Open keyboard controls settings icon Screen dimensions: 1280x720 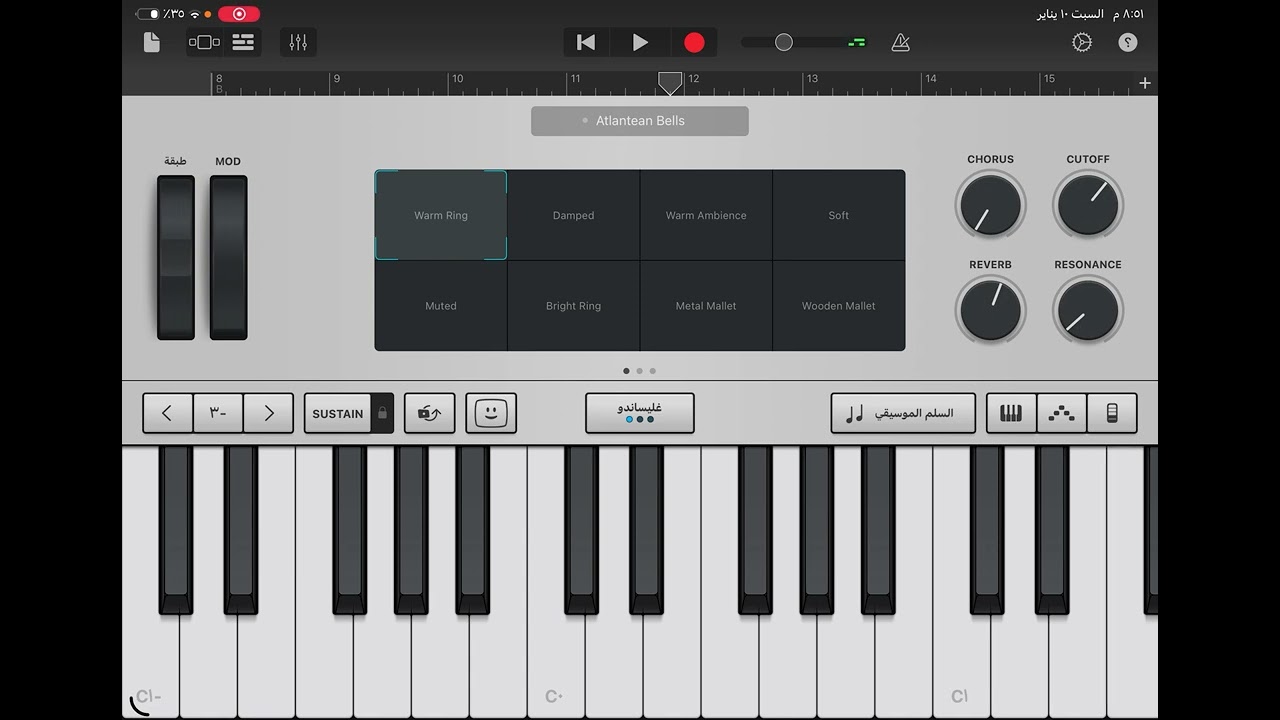(1112, 413)
